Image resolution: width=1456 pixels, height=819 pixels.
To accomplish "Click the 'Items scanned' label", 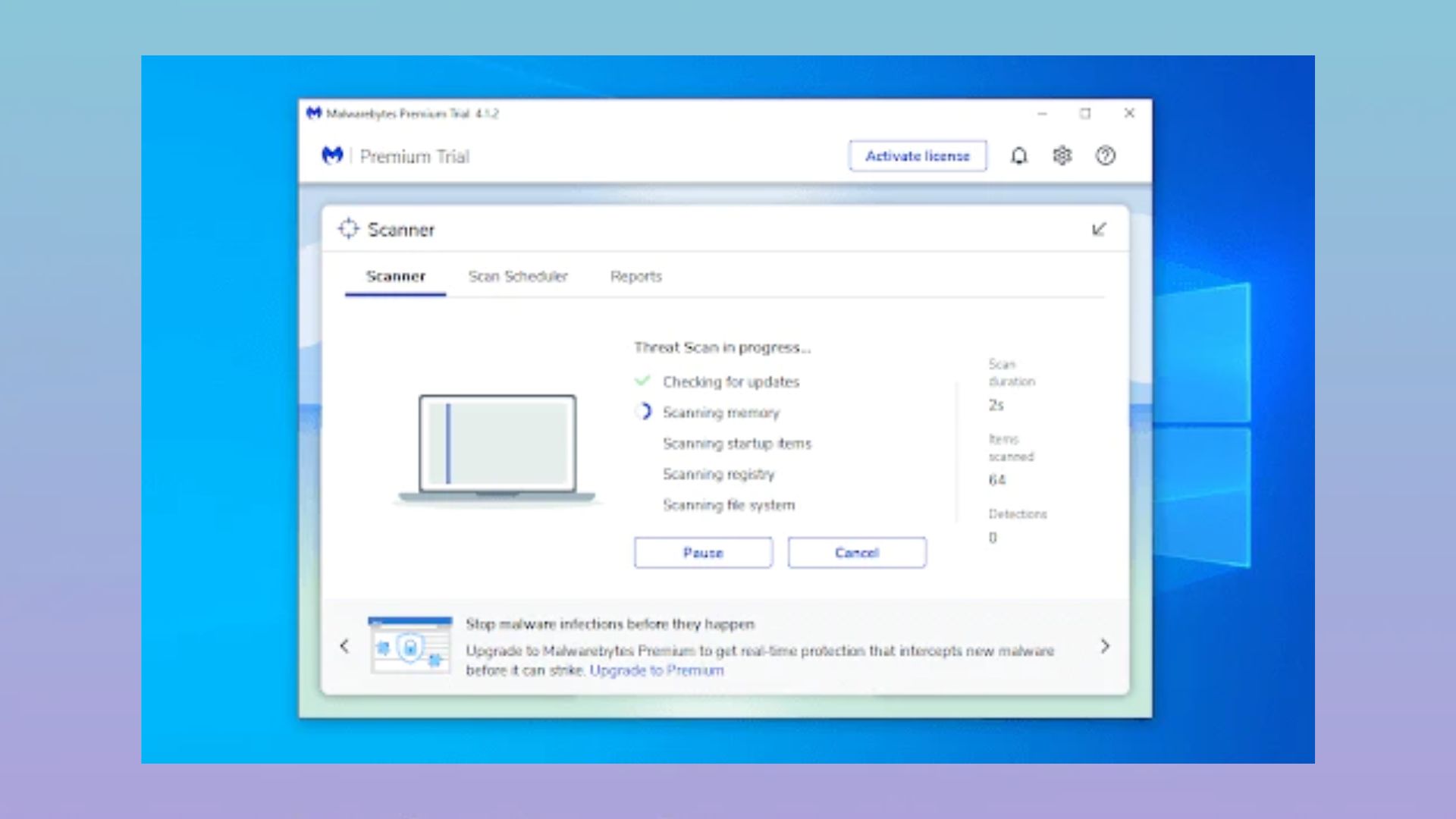I will [x=1011, y=447].
